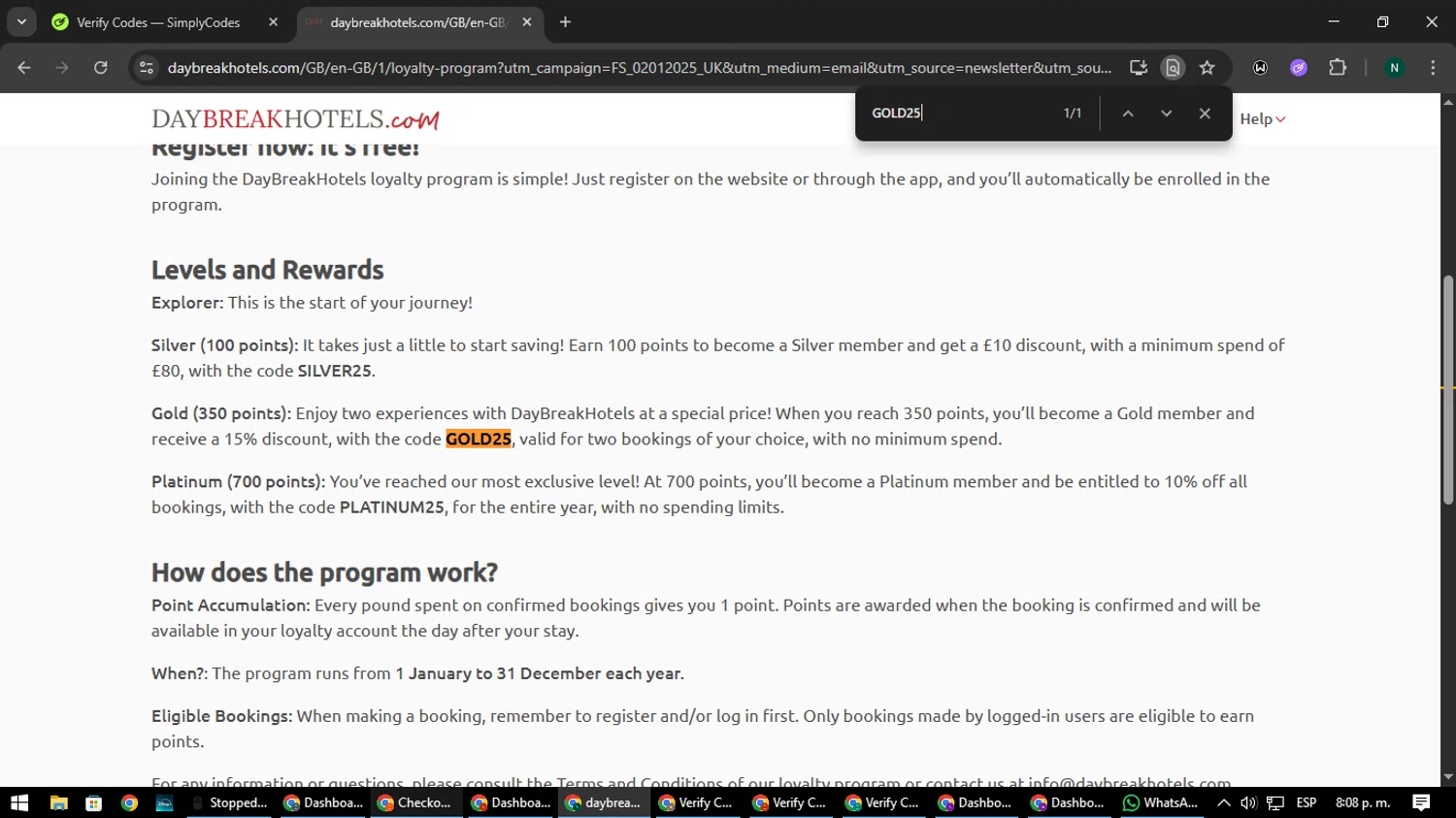Click the GOLD25 find text field

pyautogui.click(x=956, y=114)
